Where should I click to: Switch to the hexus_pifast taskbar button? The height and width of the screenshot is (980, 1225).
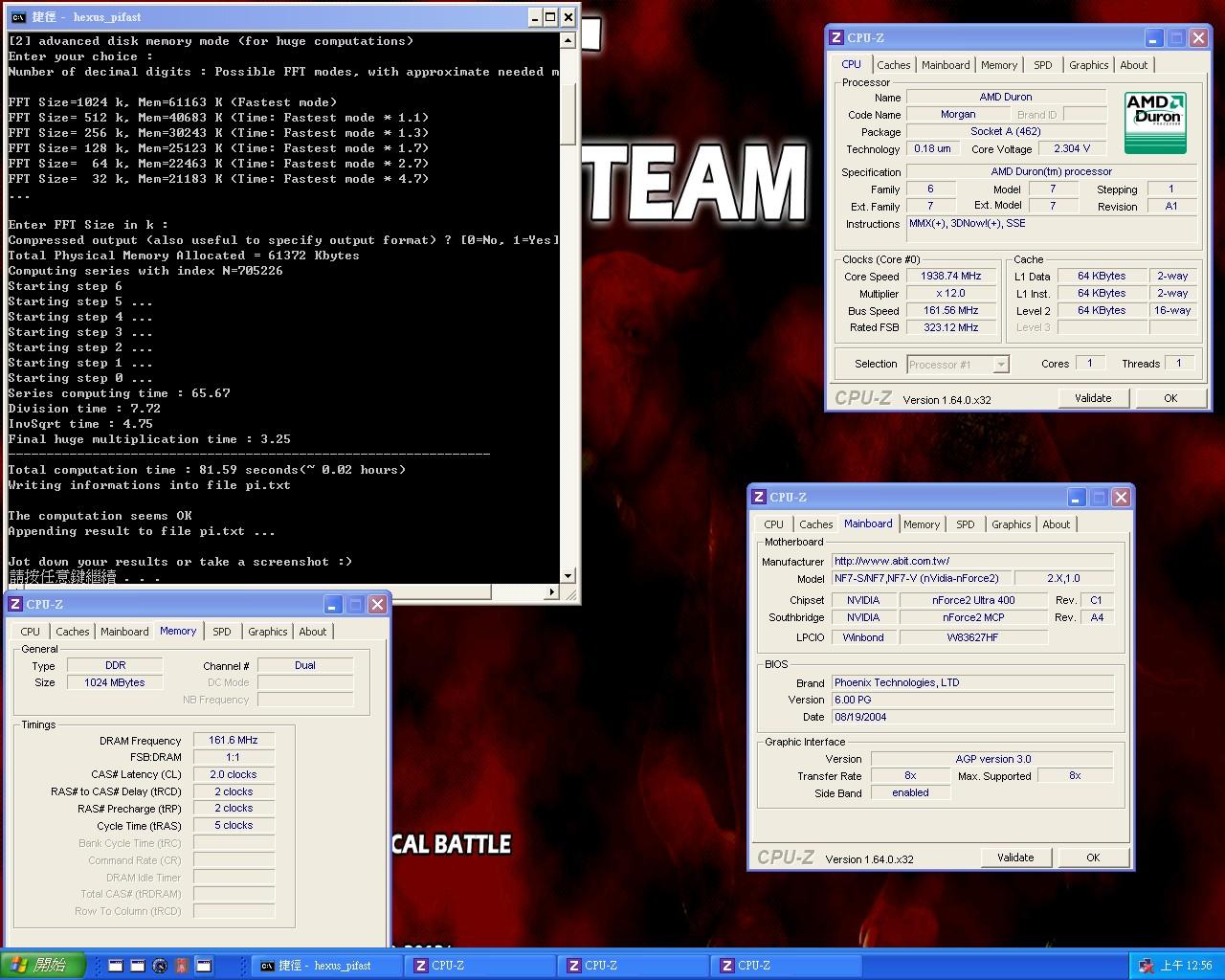325,966
